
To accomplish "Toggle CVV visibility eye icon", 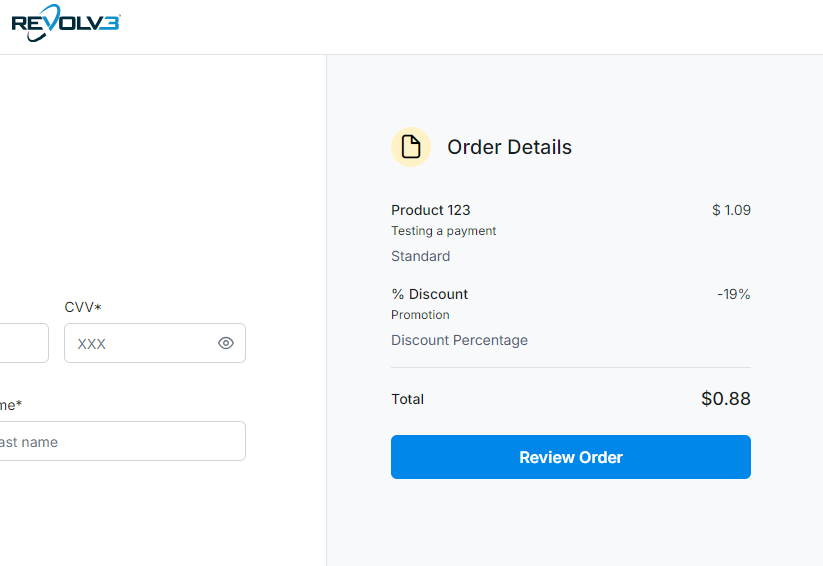I will pyautogui.click(x=226, y=343).
